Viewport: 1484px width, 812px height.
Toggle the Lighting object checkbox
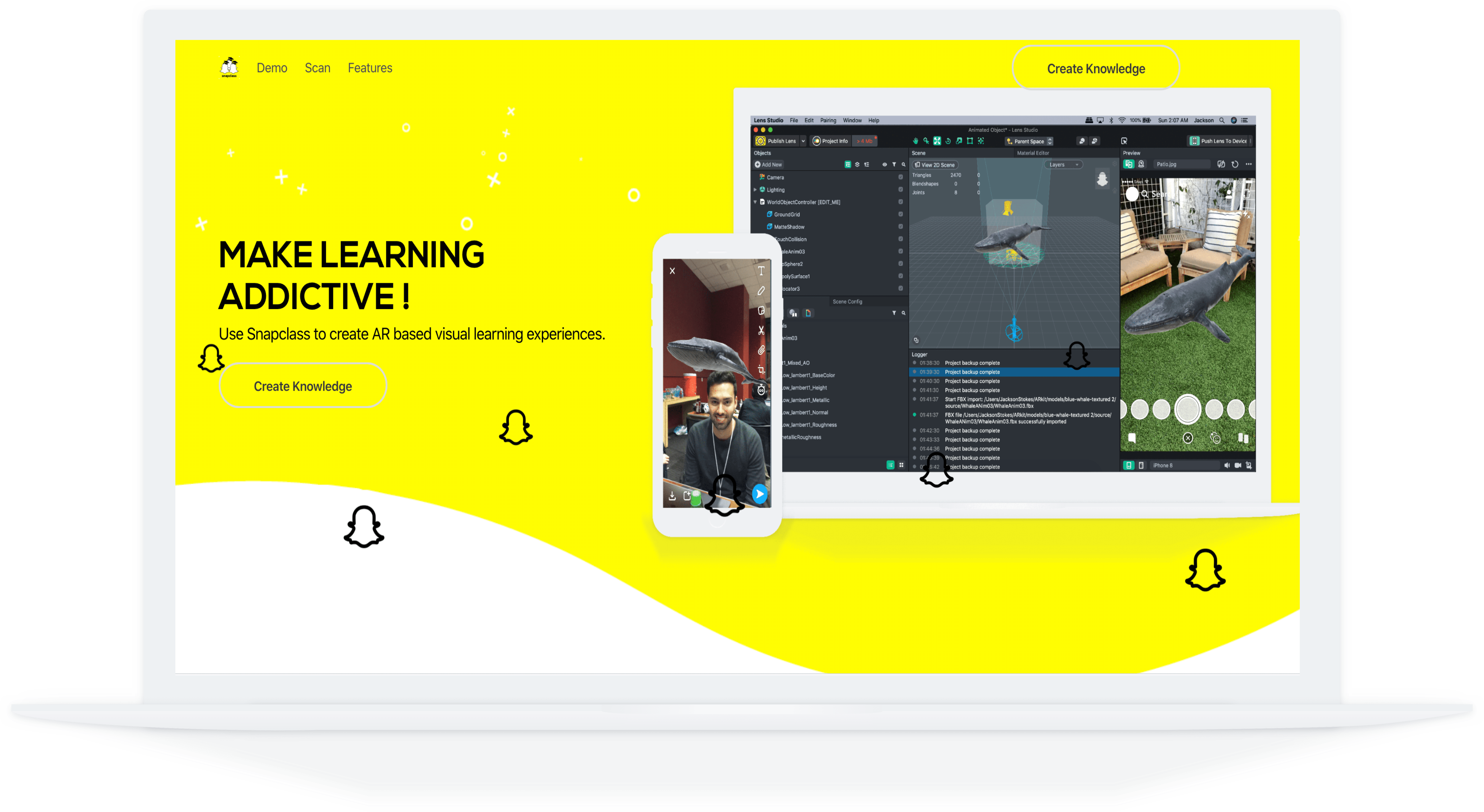click(x=900, y=189)
